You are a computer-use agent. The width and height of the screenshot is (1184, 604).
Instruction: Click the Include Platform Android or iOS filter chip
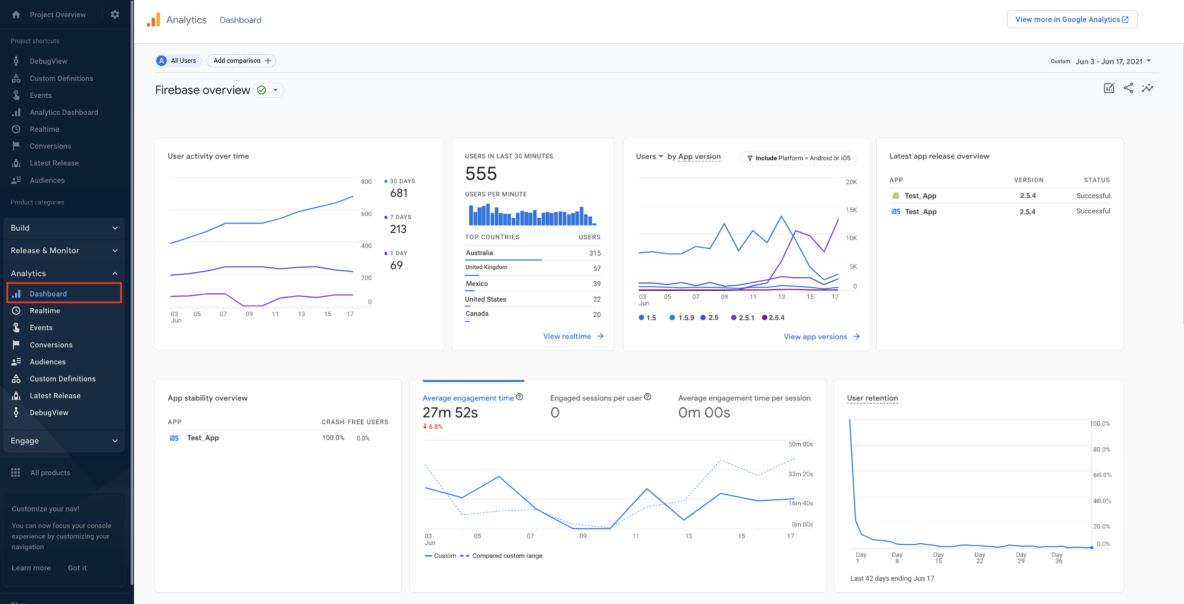tap(798, 157)
